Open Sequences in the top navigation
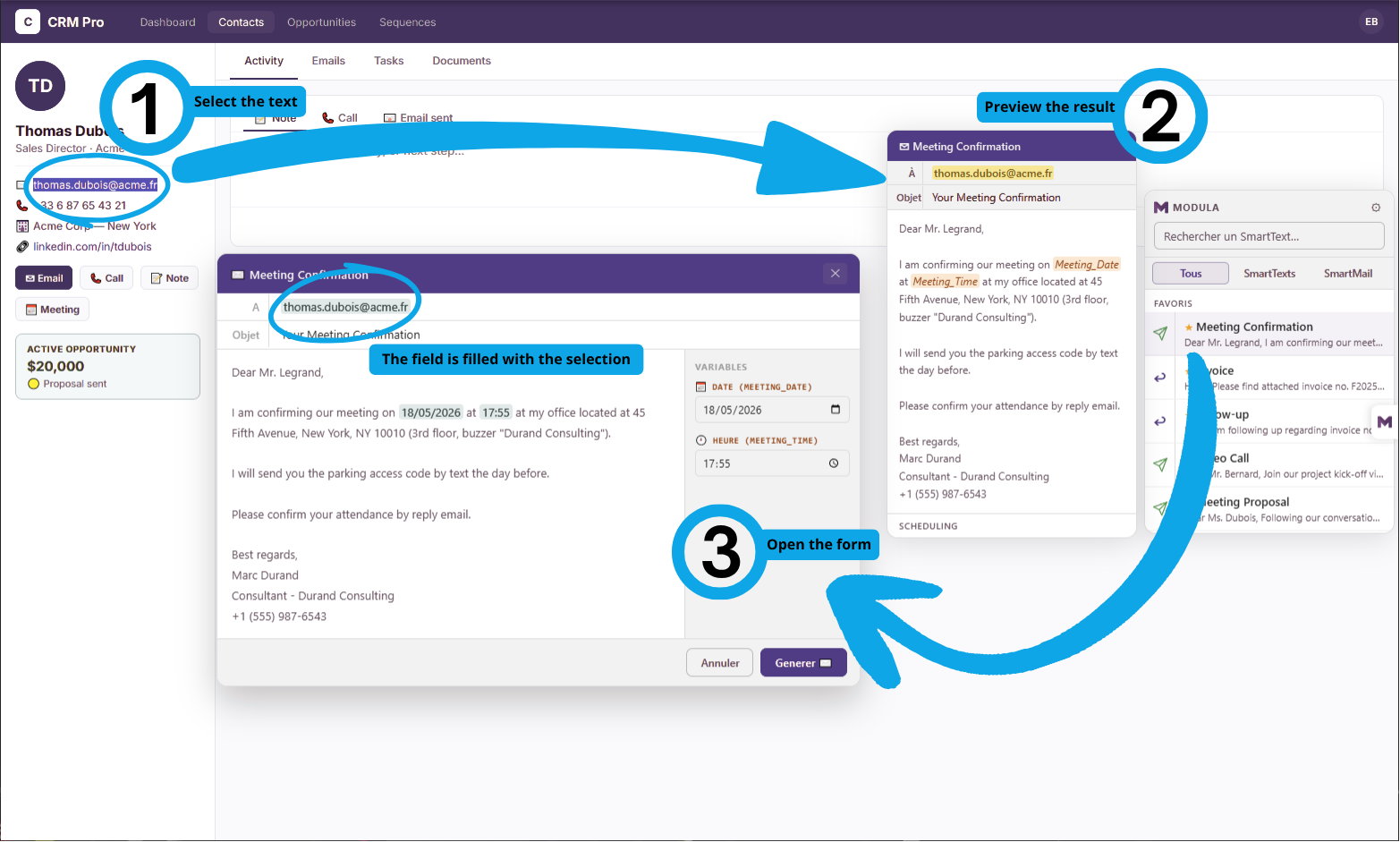This screenshot has width=1400, height=842. 408,22
